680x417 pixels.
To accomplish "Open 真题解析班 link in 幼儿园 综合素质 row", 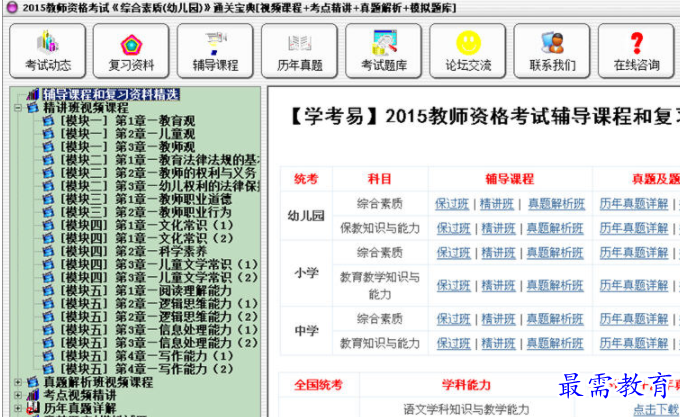I will coord(556,204).
